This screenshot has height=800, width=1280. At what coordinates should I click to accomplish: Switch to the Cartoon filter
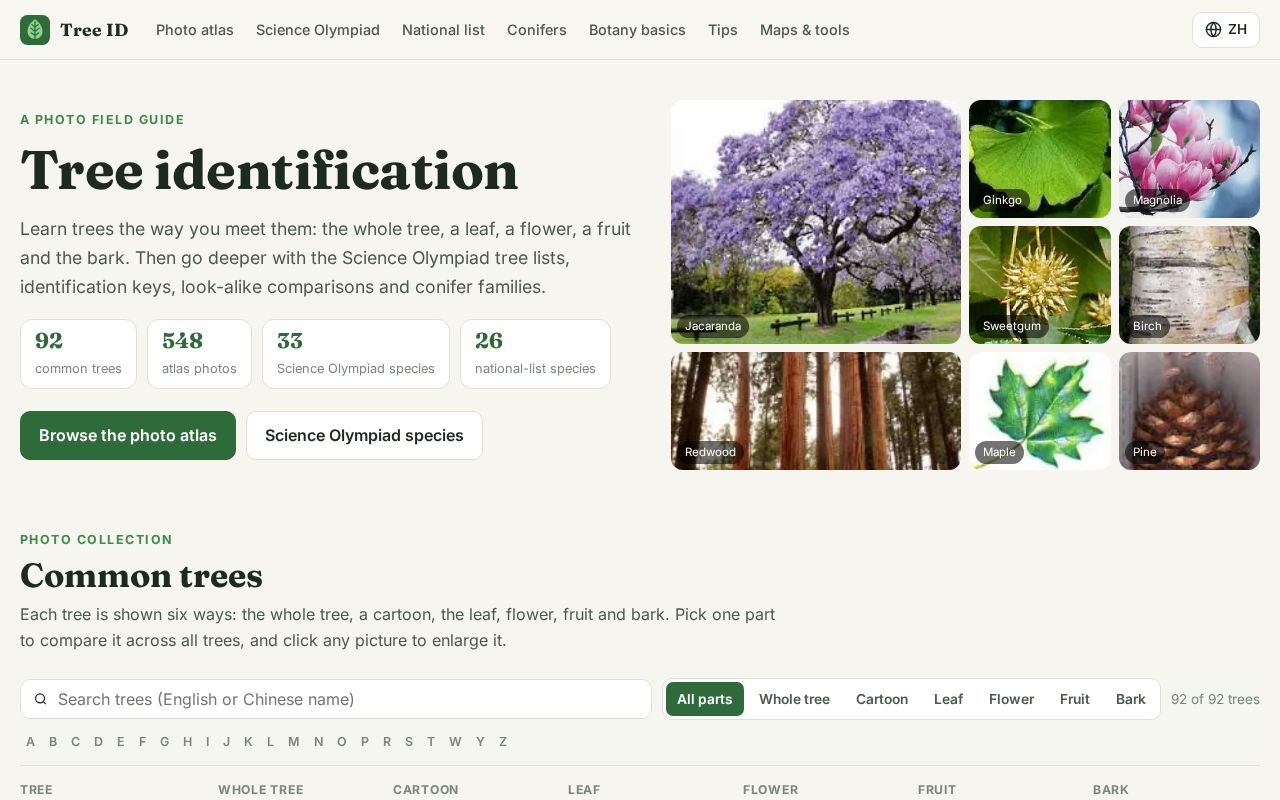[882, 699]
